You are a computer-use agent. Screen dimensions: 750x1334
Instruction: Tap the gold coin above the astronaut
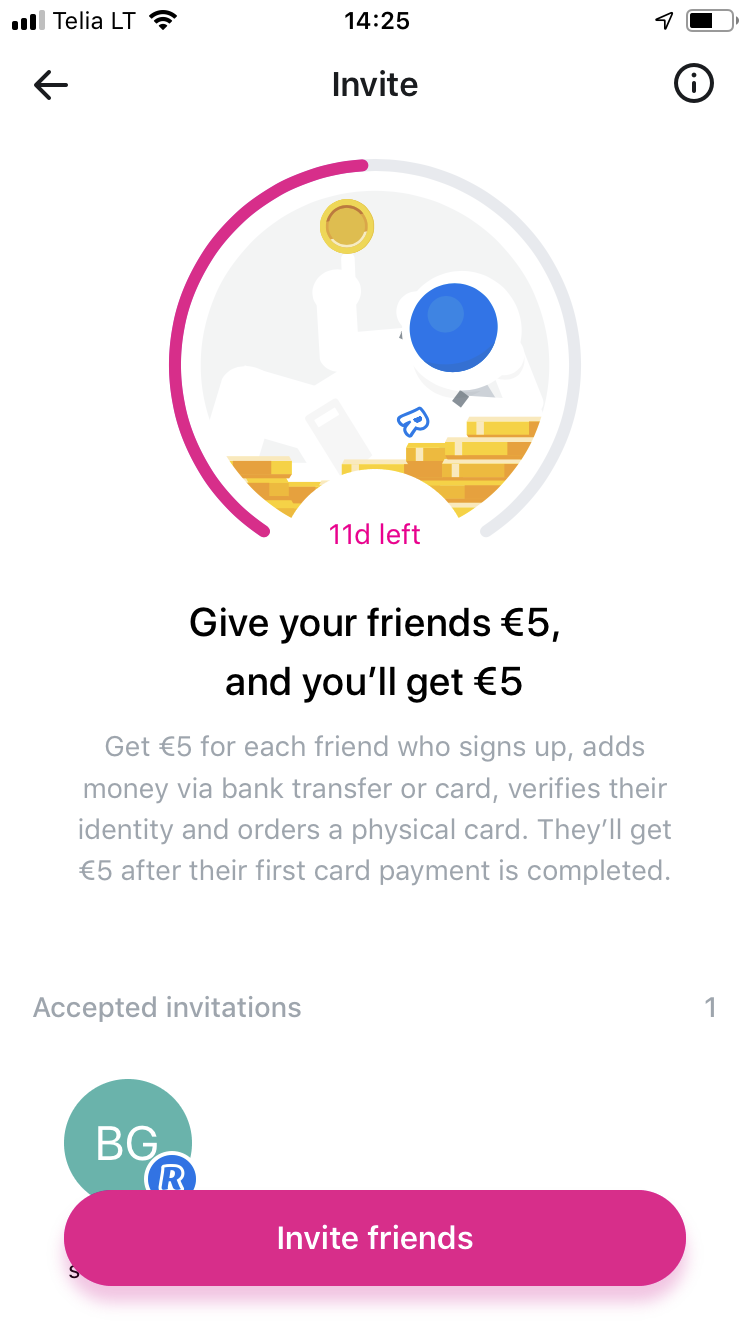[x=347, y=227]
